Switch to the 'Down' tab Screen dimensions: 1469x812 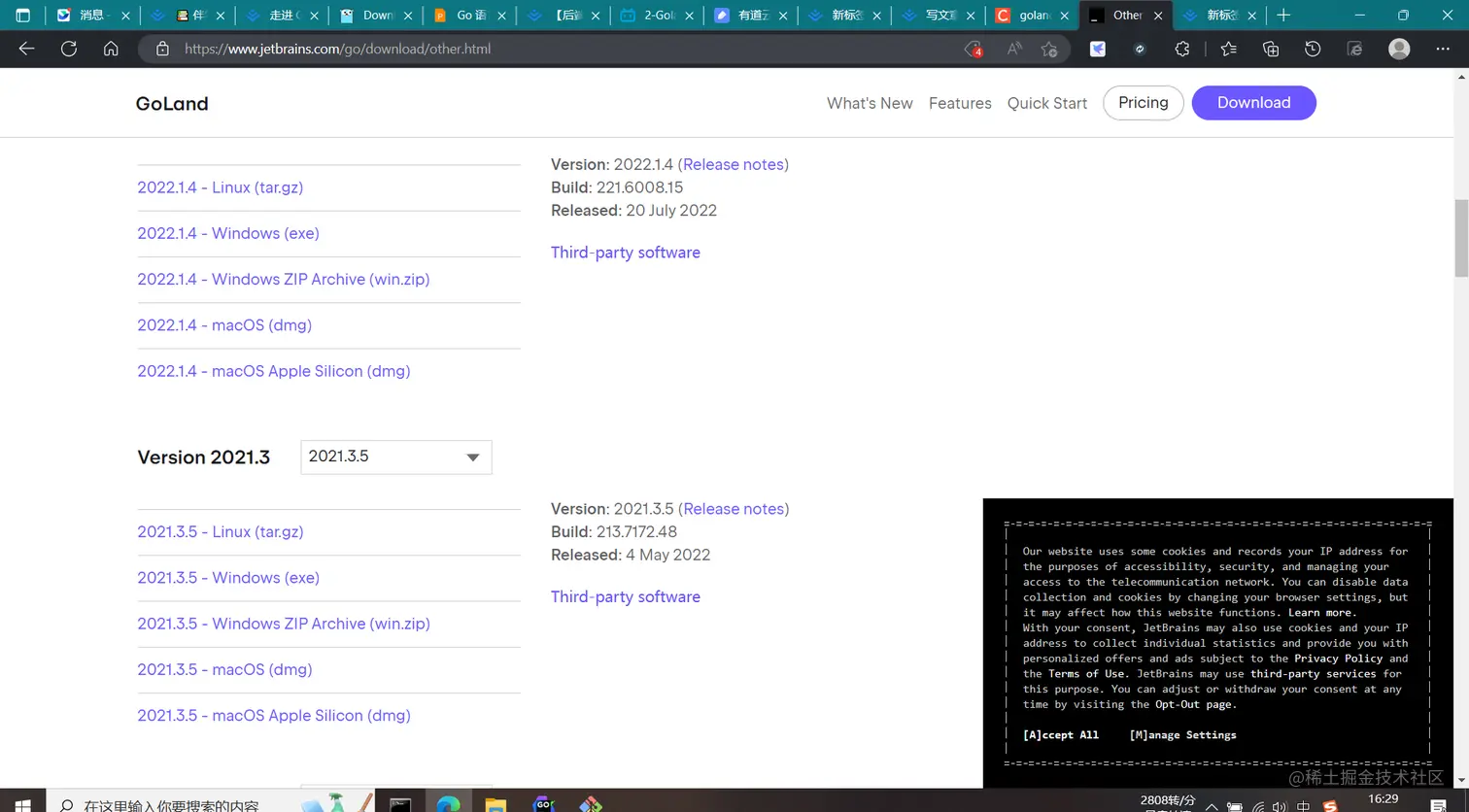(377, 16)
